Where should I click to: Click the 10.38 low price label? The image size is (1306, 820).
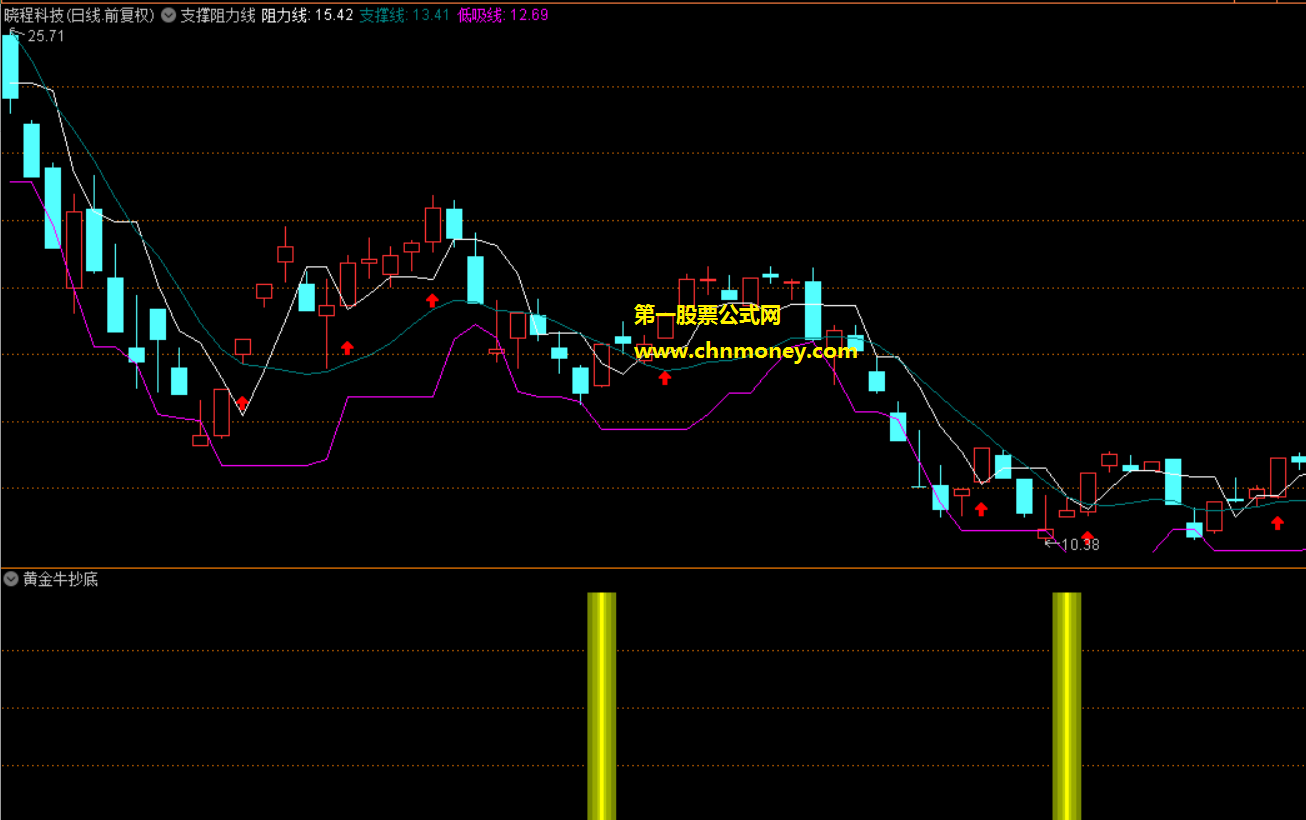pyautogui.click(x=1080, y=545)
